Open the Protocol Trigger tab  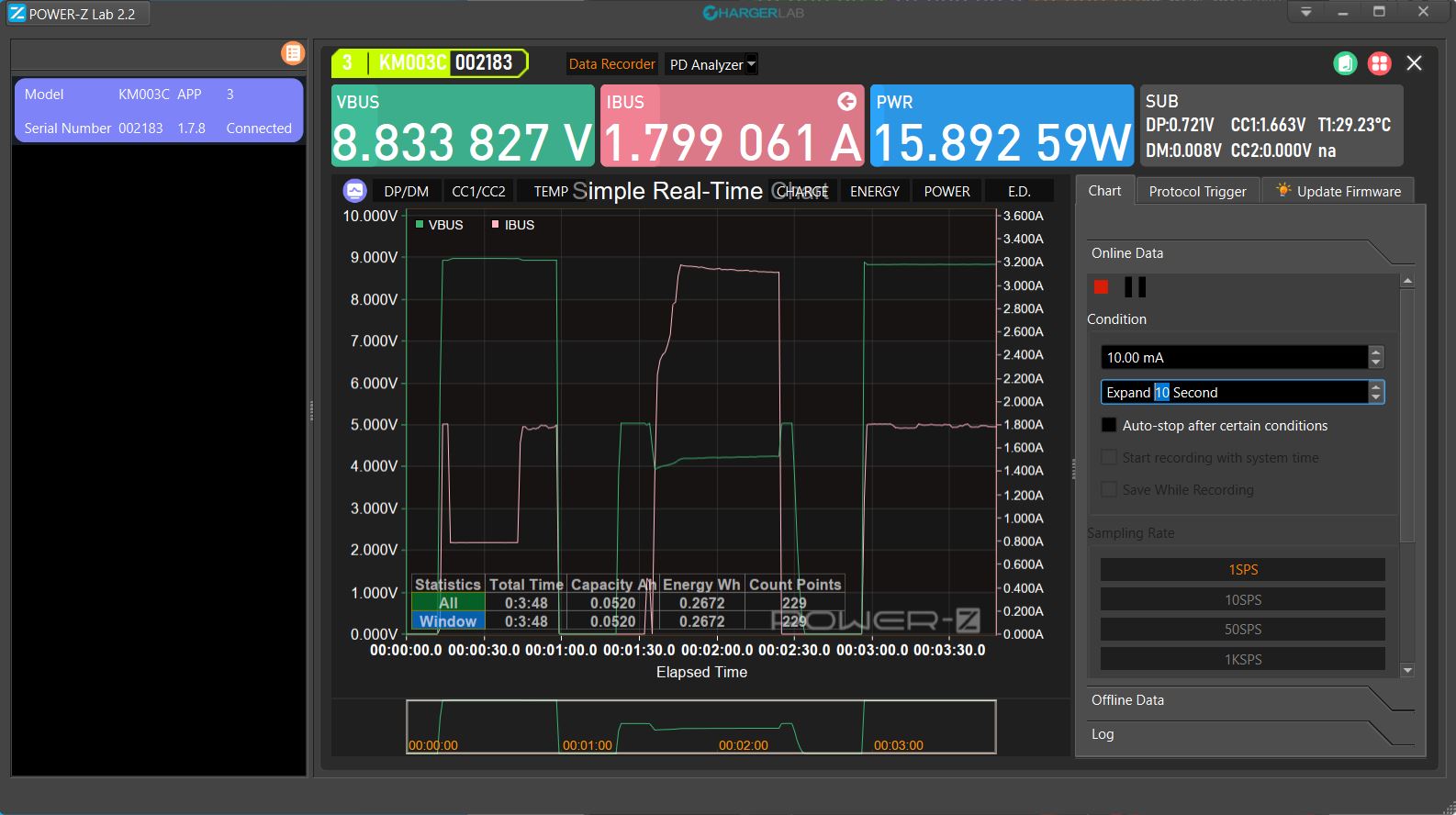point(1197,191)
